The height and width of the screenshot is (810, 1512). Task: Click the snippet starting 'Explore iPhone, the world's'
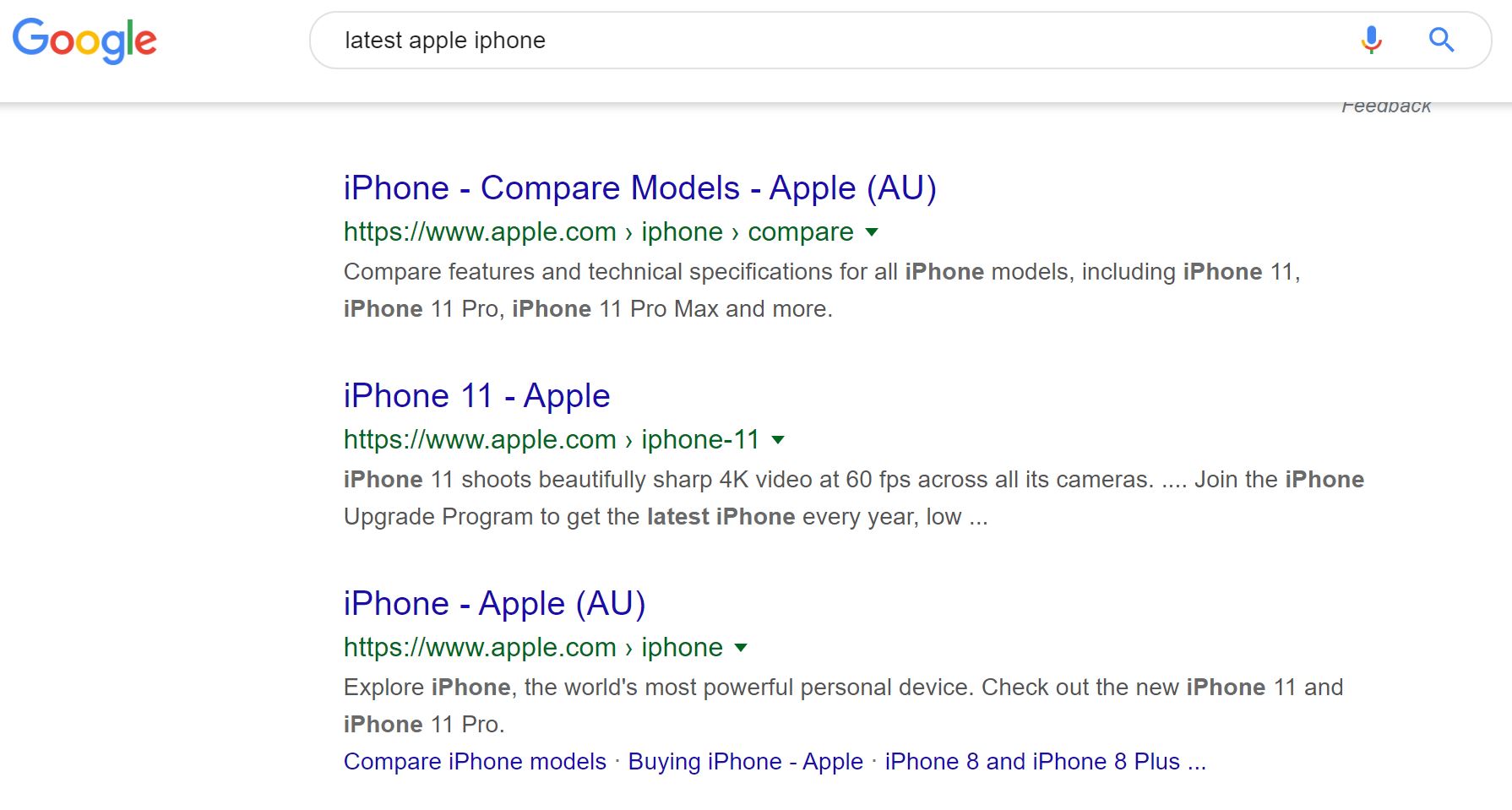843,706
